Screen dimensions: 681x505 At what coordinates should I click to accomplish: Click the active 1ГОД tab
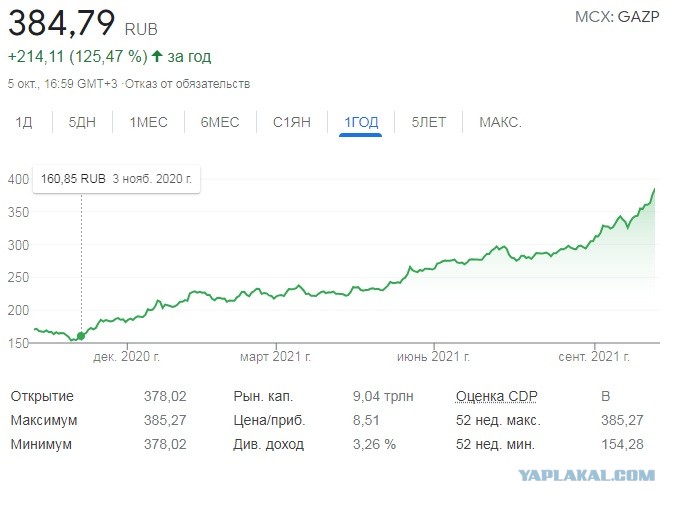click(361, 122)
